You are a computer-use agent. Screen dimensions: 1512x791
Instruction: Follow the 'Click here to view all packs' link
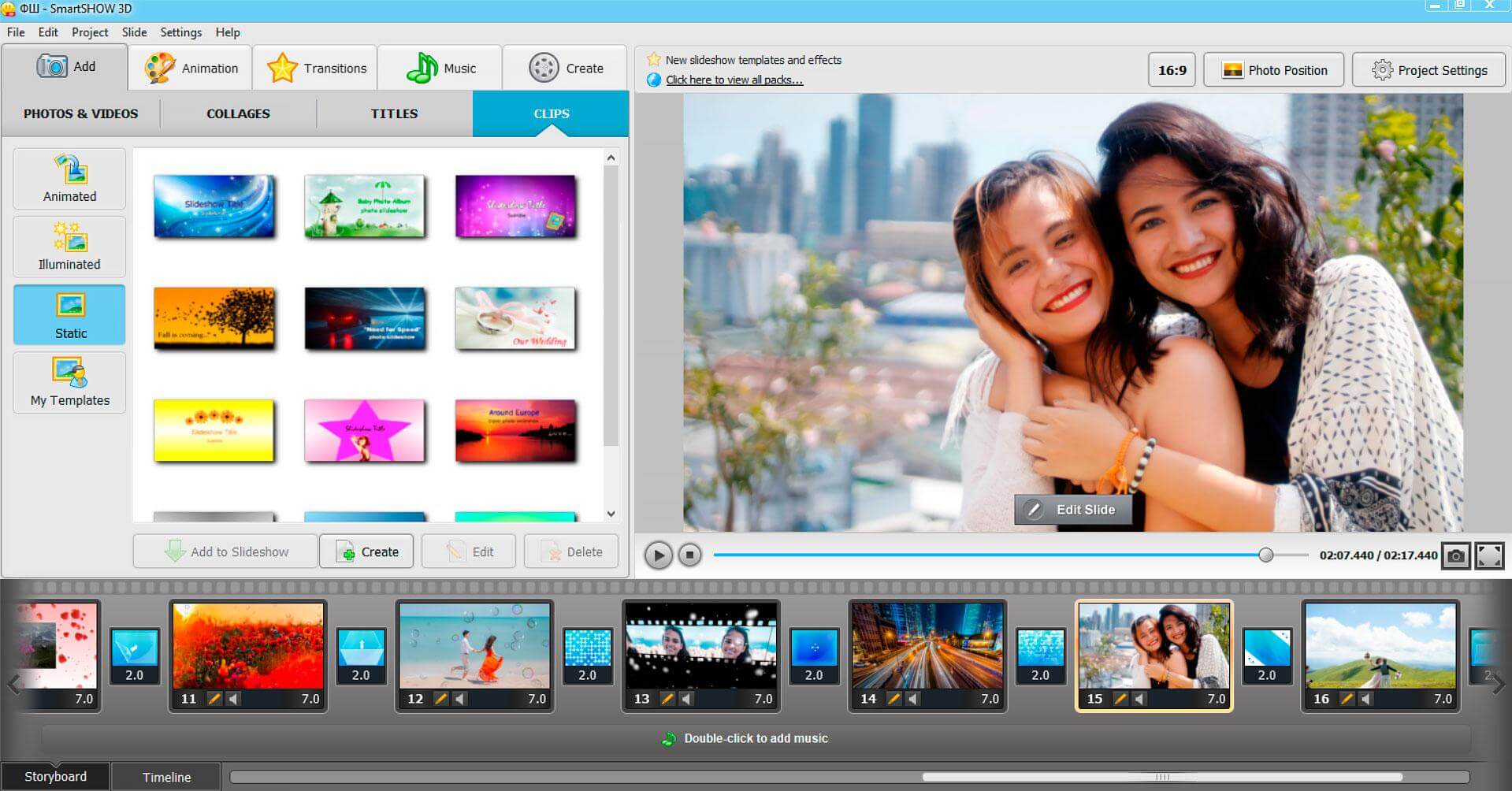734,80
